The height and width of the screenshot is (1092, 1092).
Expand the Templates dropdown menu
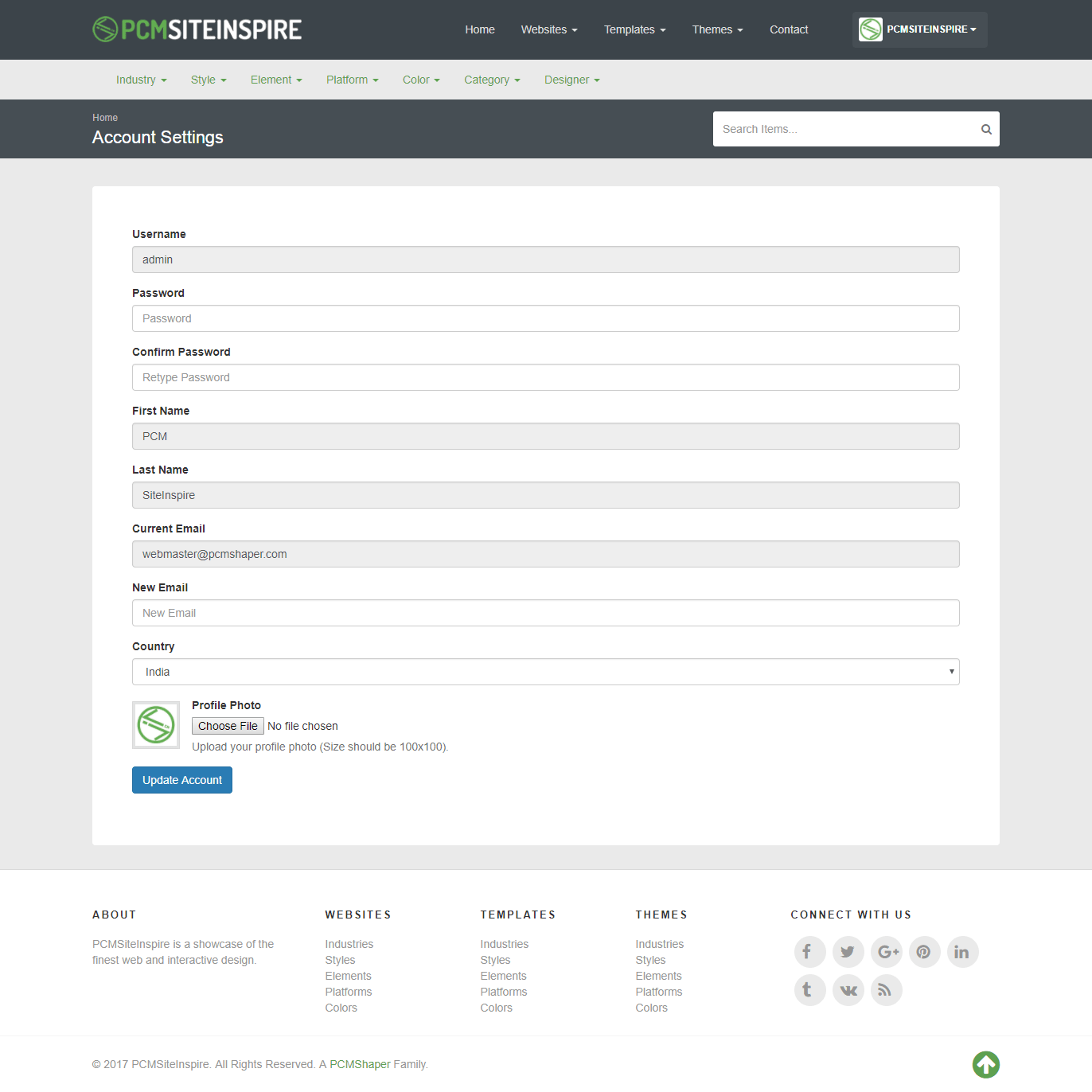[634, 29]
